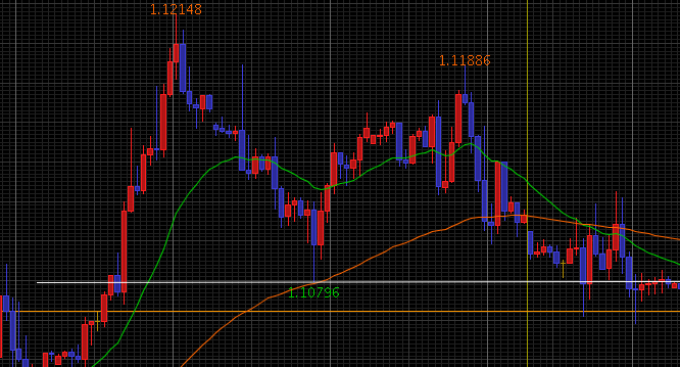The width and height of the screenshot is (680, 367).
Task: Click the 1.11886 peak price label
Action: click(x=464, y=60)
